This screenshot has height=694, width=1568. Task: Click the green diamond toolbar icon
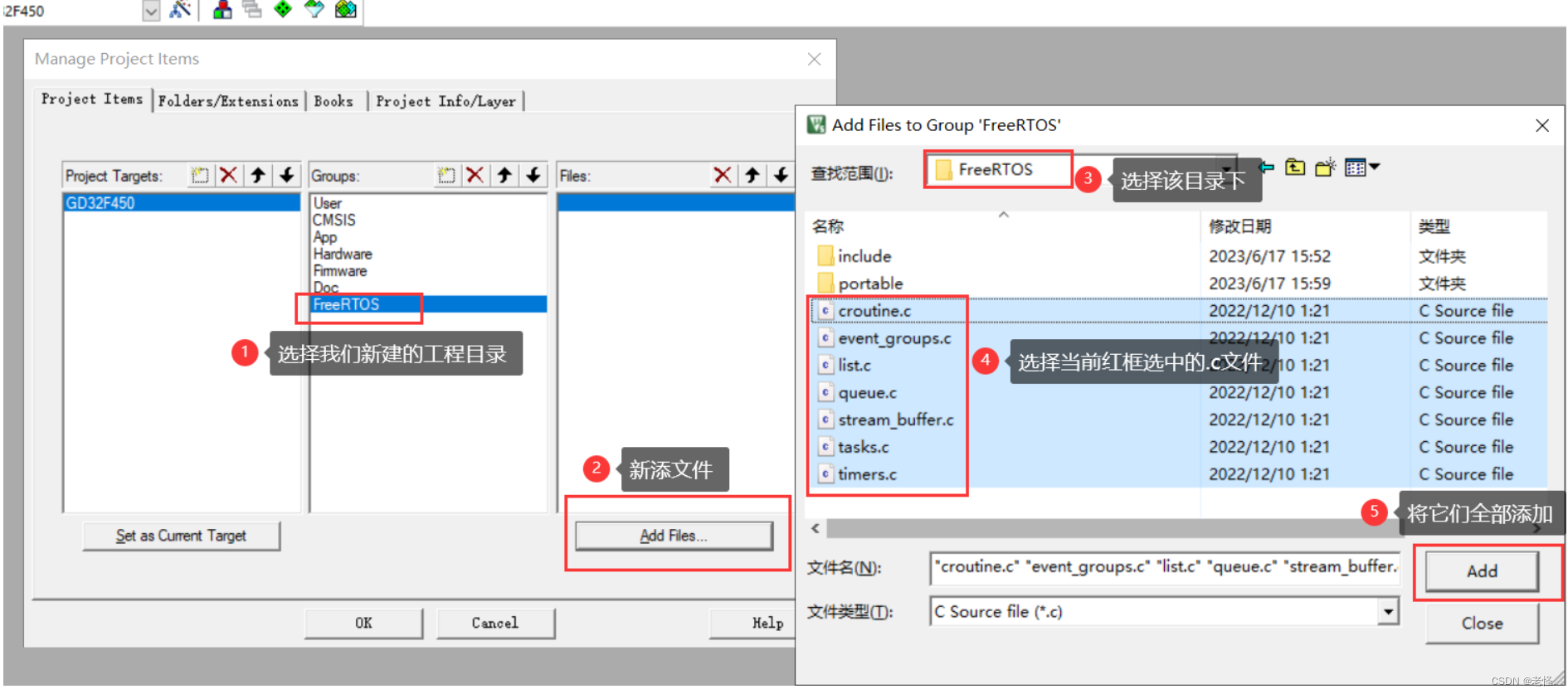click(x=283, y=10)
